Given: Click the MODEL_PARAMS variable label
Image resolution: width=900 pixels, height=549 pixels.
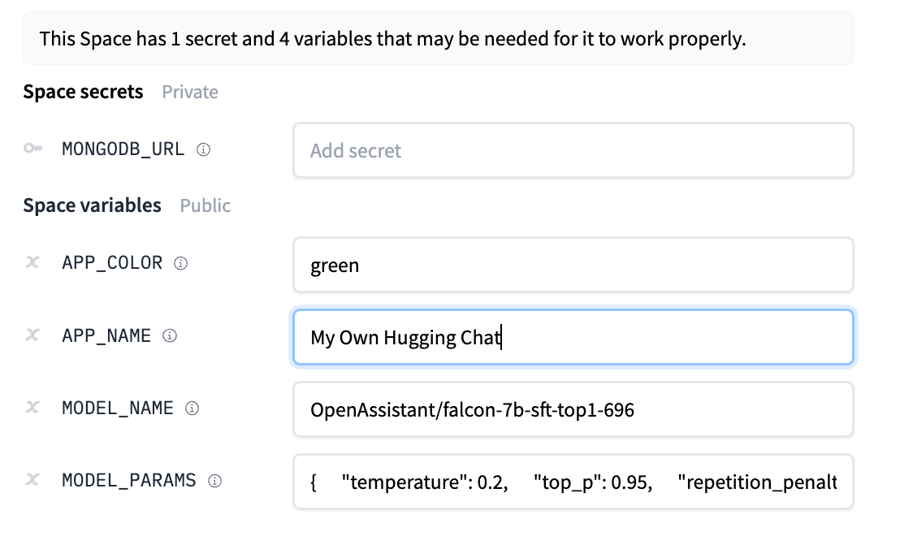Looking at the screenshot, I should tap(129, 480).
